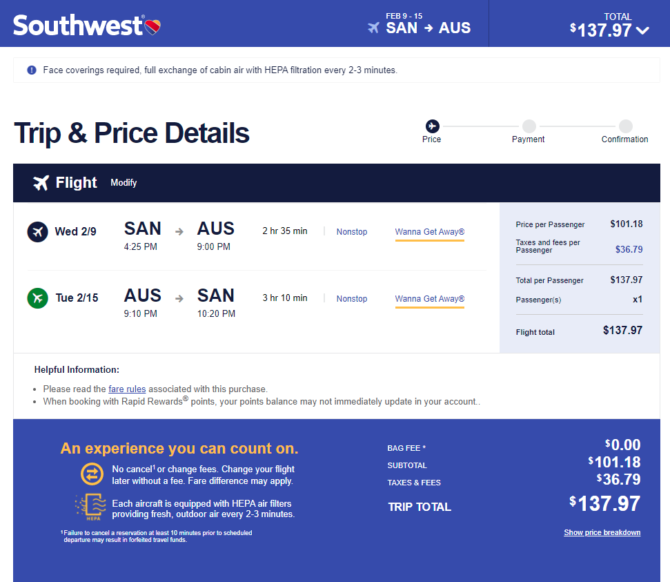Click the dark departing flight icon for Wed 2/9
670x582 pixels.
click(38, 232)
